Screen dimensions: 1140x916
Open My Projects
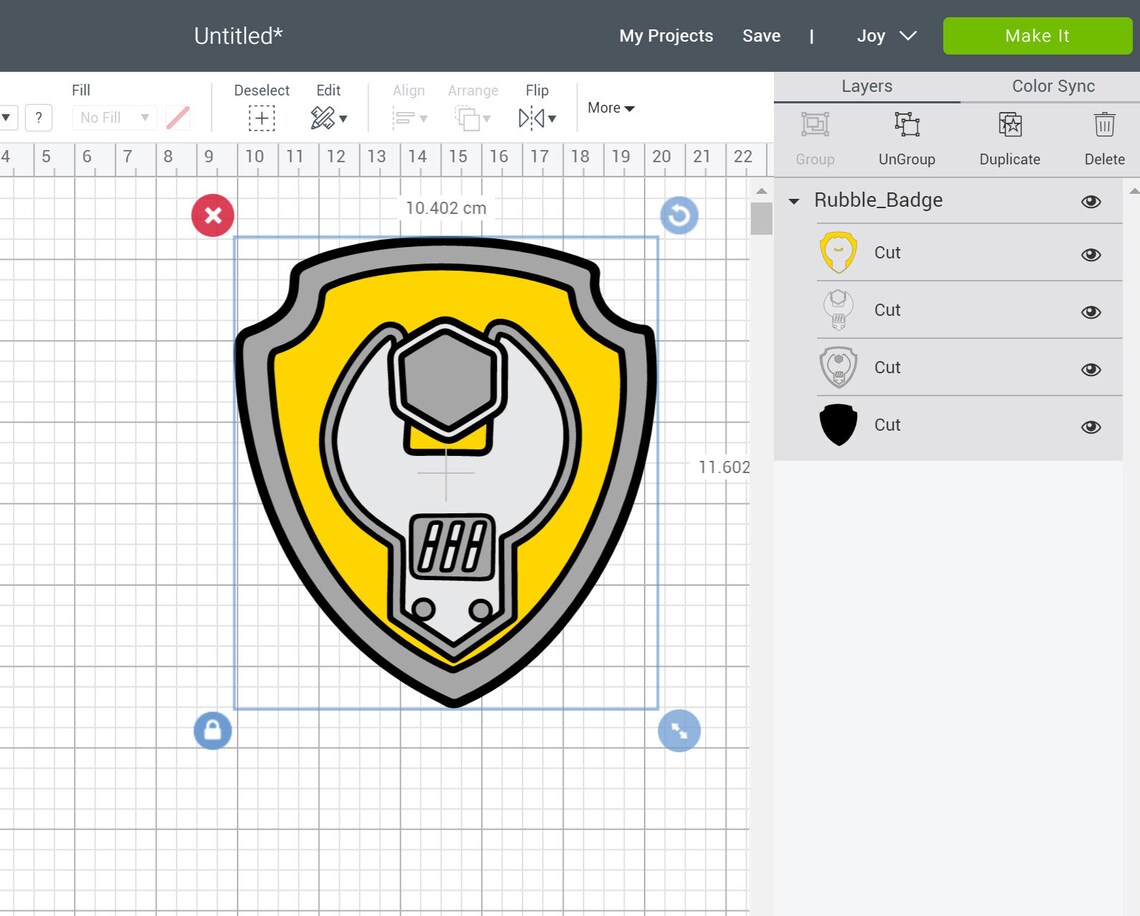tap(666, 36)
